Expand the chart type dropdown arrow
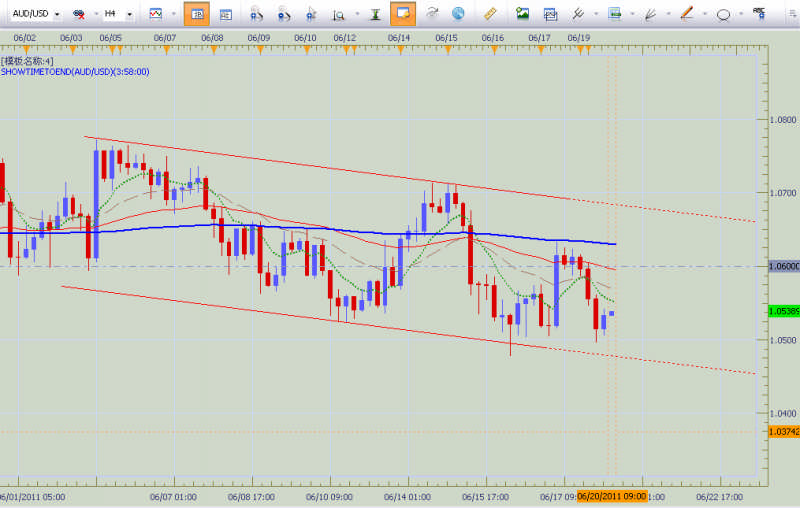The width and height of the screenshot is (800, 508). (173, 14)
